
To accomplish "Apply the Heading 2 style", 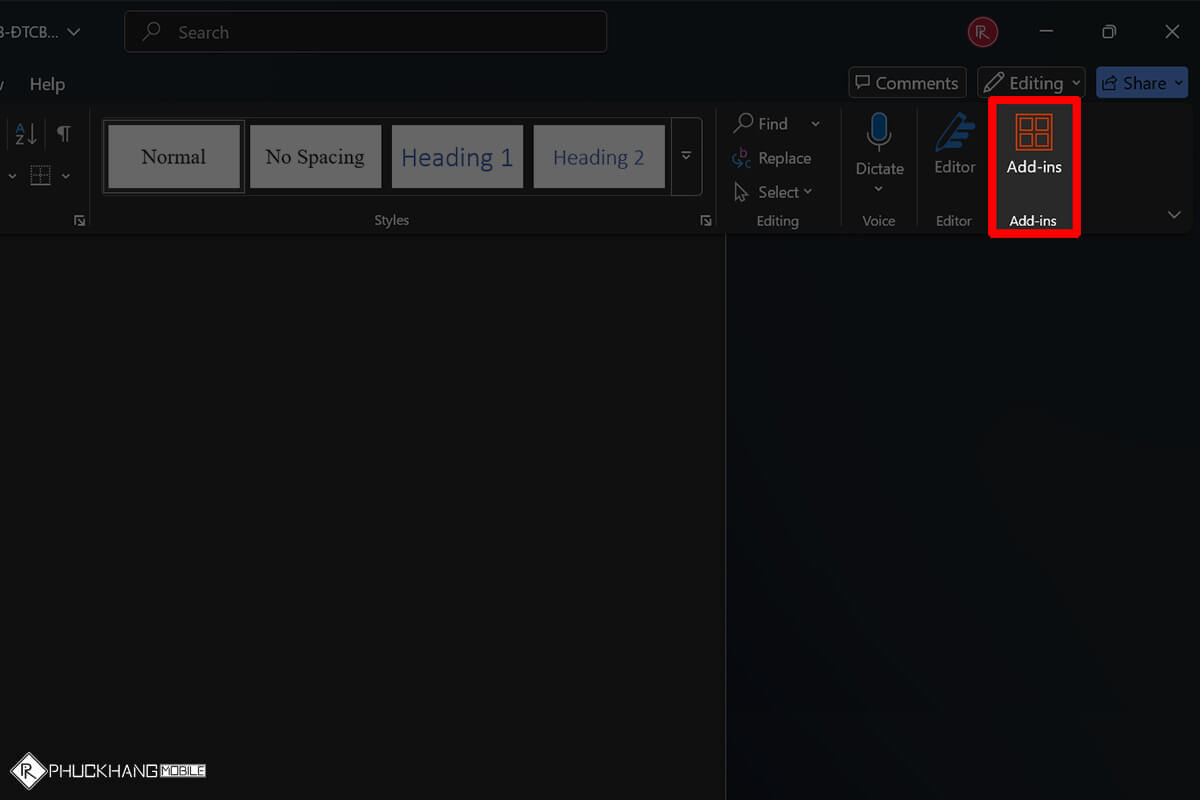I will coord(599,156).
